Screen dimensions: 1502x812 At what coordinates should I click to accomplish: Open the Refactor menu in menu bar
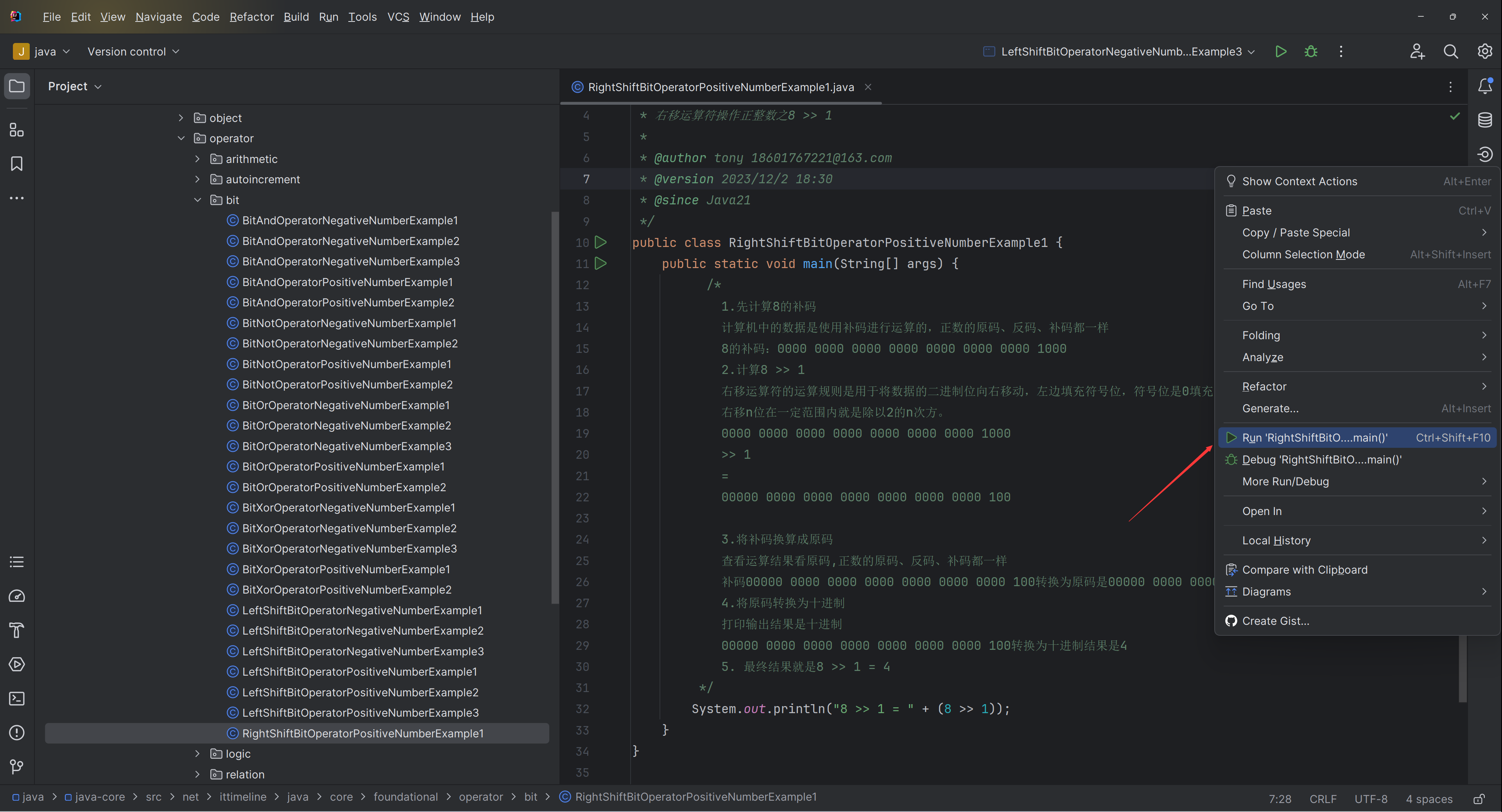(x=252, y=17)
